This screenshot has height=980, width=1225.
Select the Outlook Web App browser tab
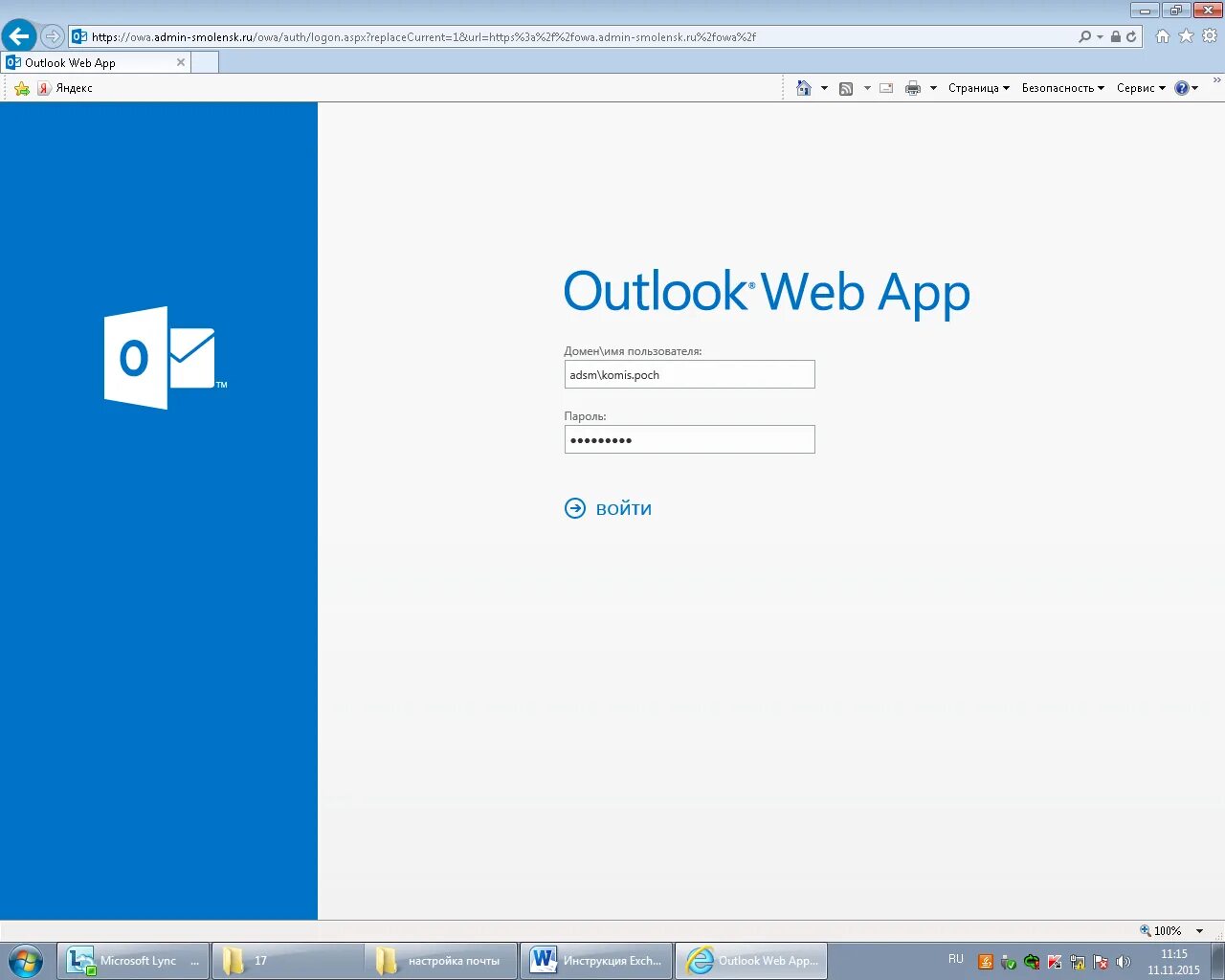pos(96,62)
